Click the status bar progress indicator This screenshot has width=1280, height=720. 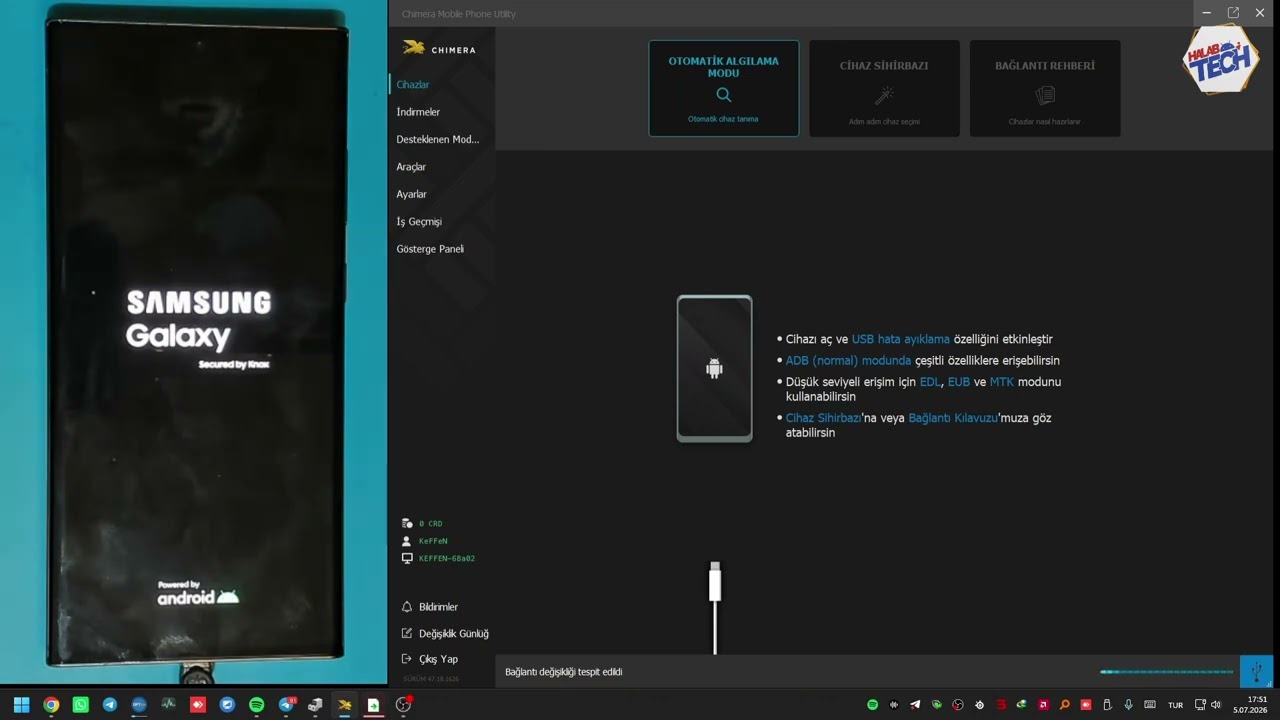1167,672
